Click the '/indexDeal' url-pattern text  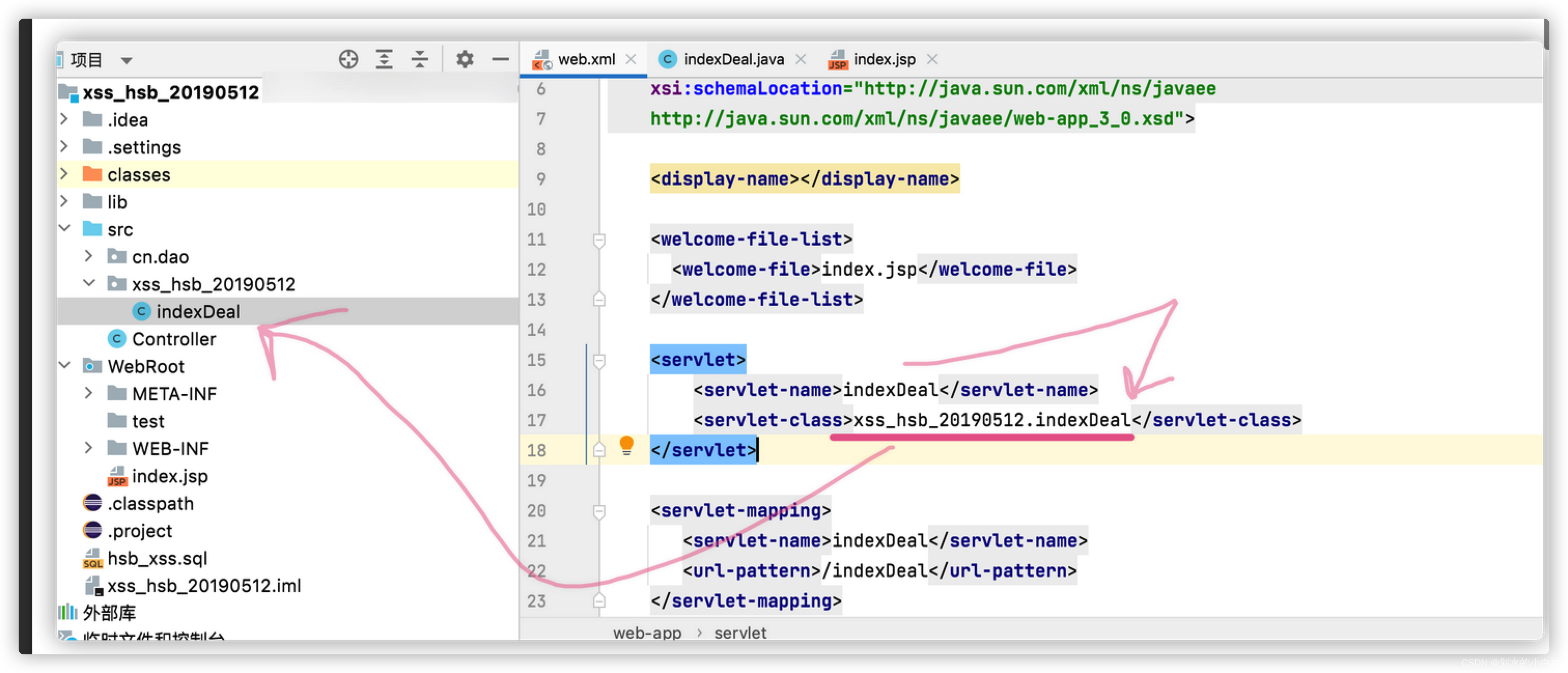pyautogui.click(x=874, y=571)
